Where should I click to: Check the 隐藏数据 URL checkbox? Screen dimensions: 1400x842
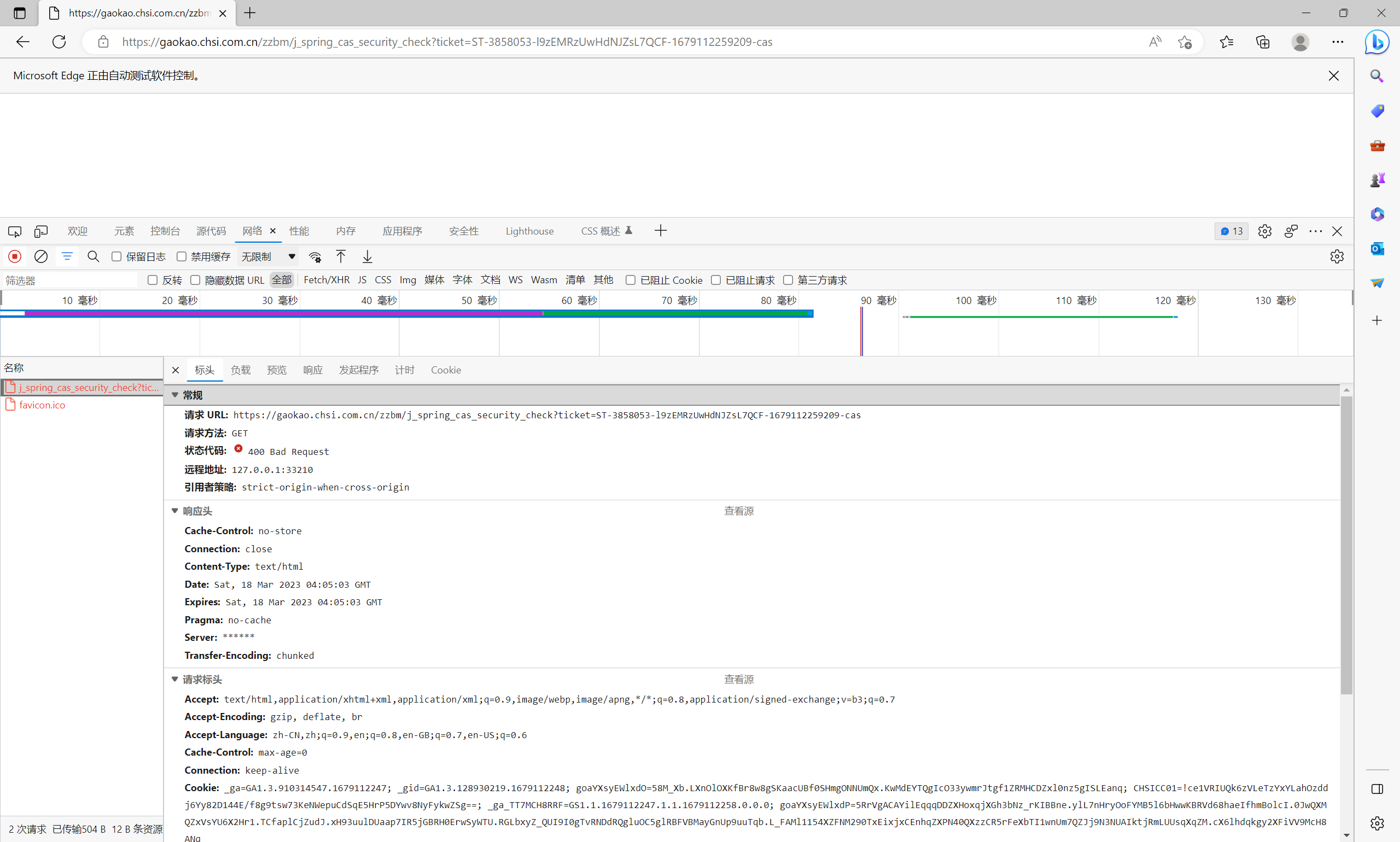point(195,280)
